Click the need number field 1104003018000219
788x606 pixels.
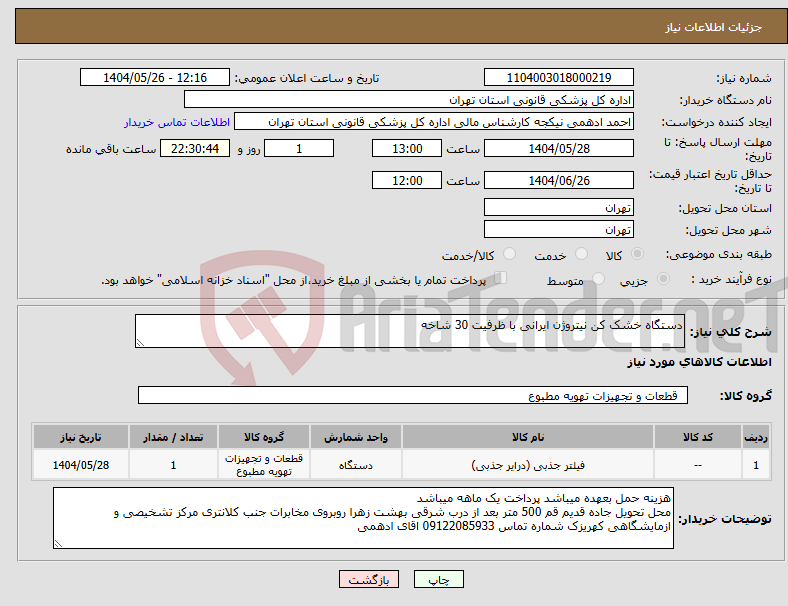(x=558, y=77)
